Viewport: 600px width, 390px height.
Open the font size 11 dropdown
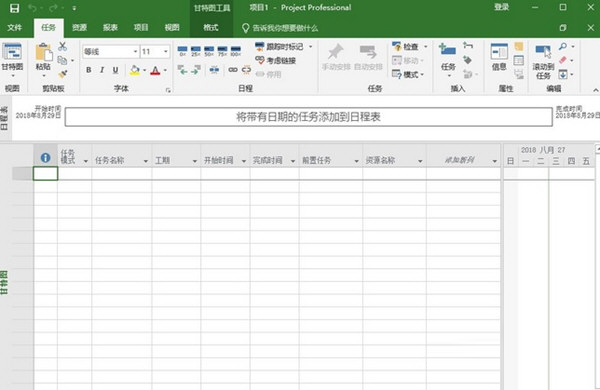166,51
